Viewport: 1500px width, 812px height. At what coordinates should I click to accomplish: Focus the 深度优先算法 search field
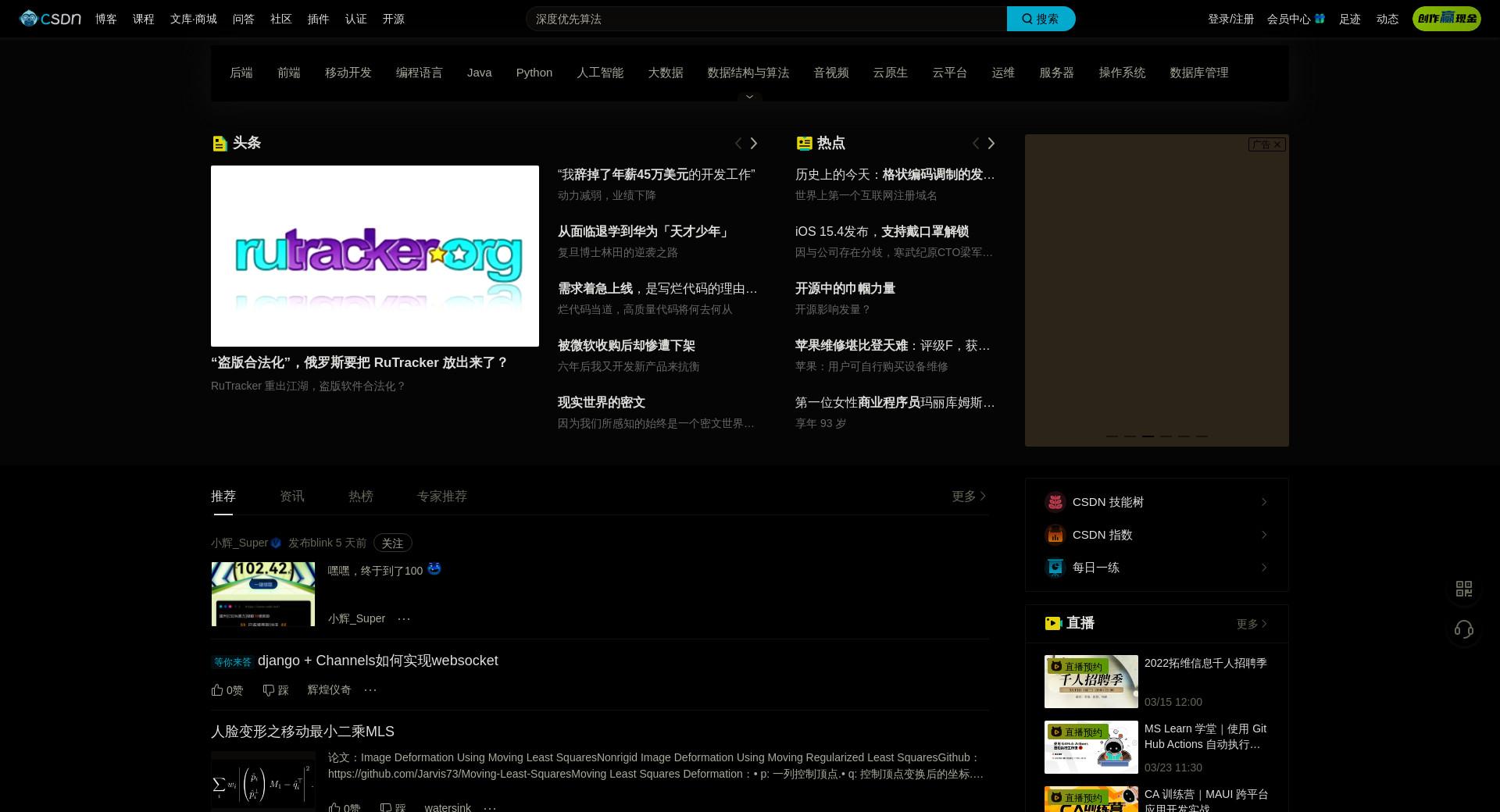[x=766, y=19]
